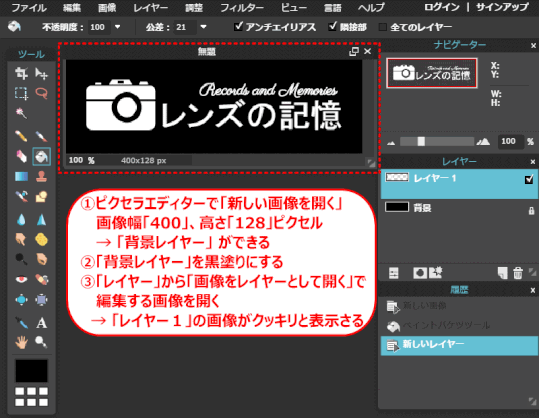Viewport: 539px width, 418px height.
Task: Click the navigator zoom slider handle
Action: click(x=421, y=141)
